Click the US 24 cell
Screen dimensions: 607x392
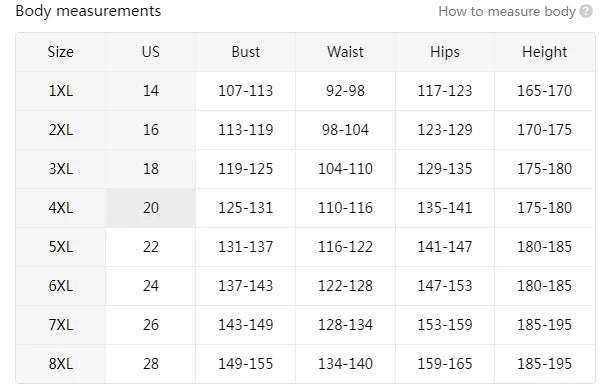tap(151, 286)
